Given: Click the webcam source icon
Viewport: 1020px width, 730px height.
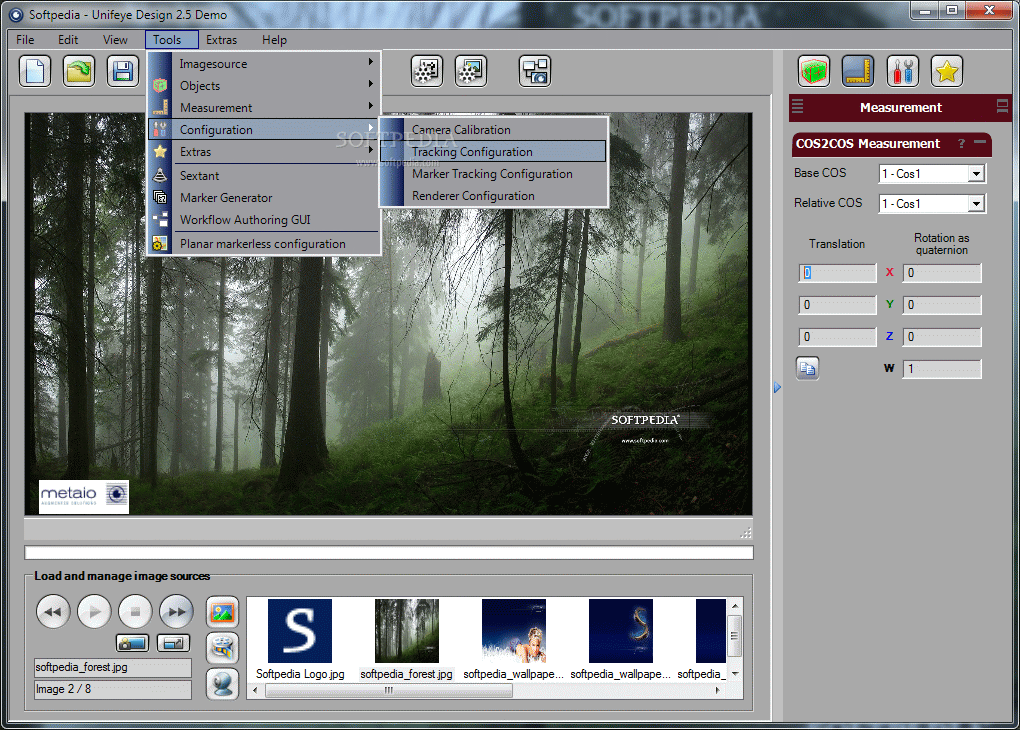Looking at the screenshot, I should pyautogui.click(x=222, y=684).
